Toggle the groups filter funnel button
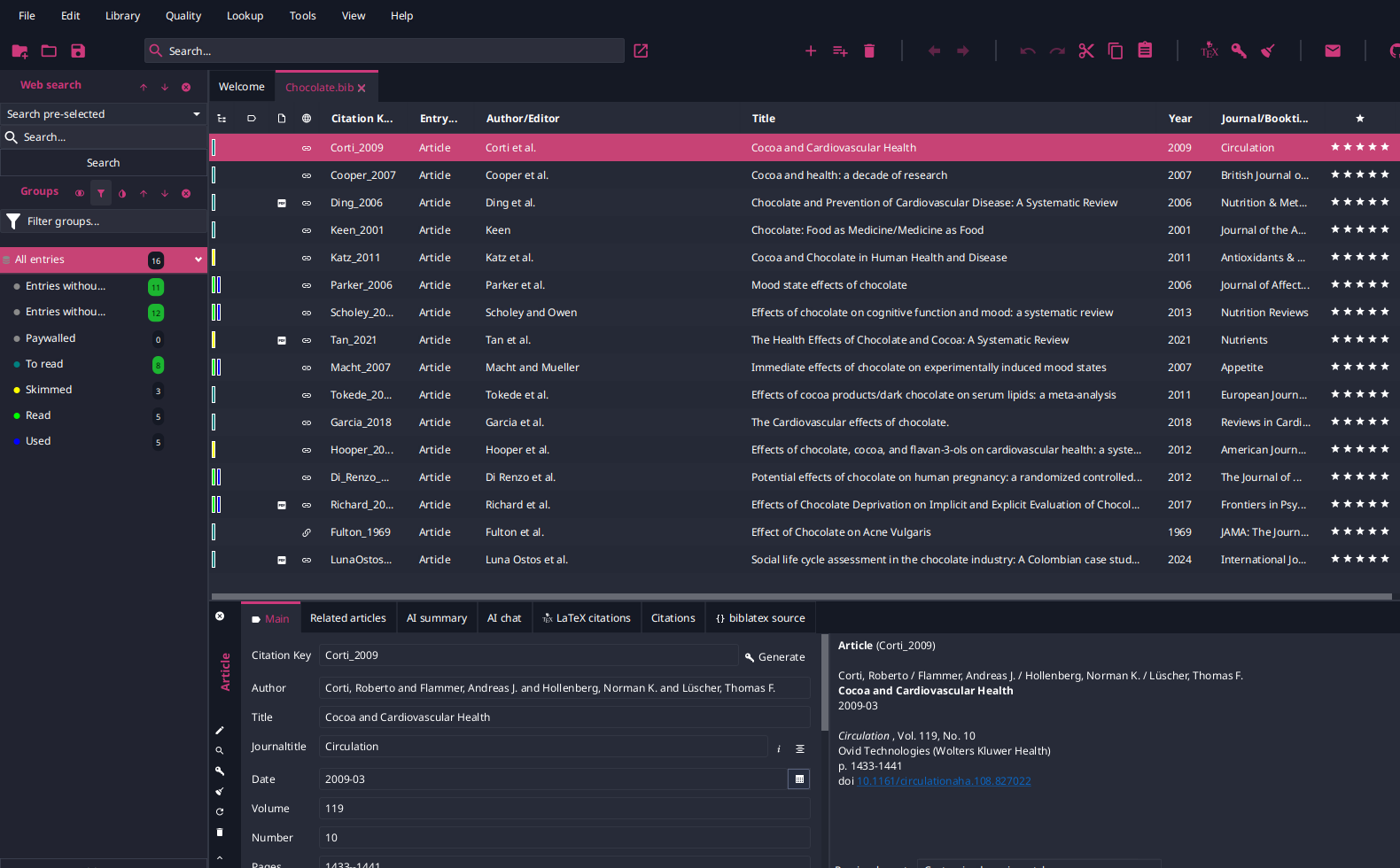Image resolution: width=1400 pixels, height=868 pixels. tap(101, 193)
